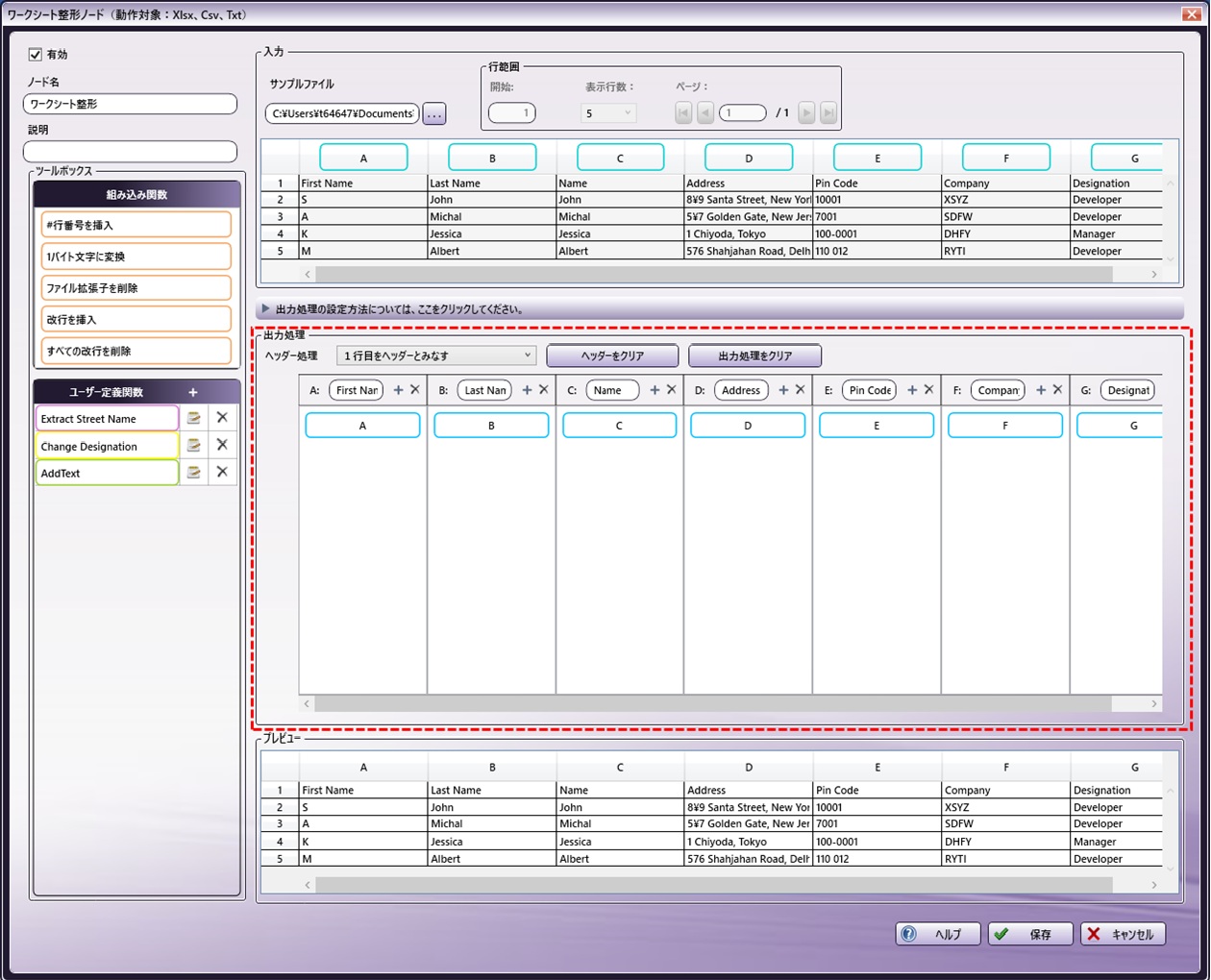
Task: Uncheck the 有効 checkbox
Action: point(36,55)
